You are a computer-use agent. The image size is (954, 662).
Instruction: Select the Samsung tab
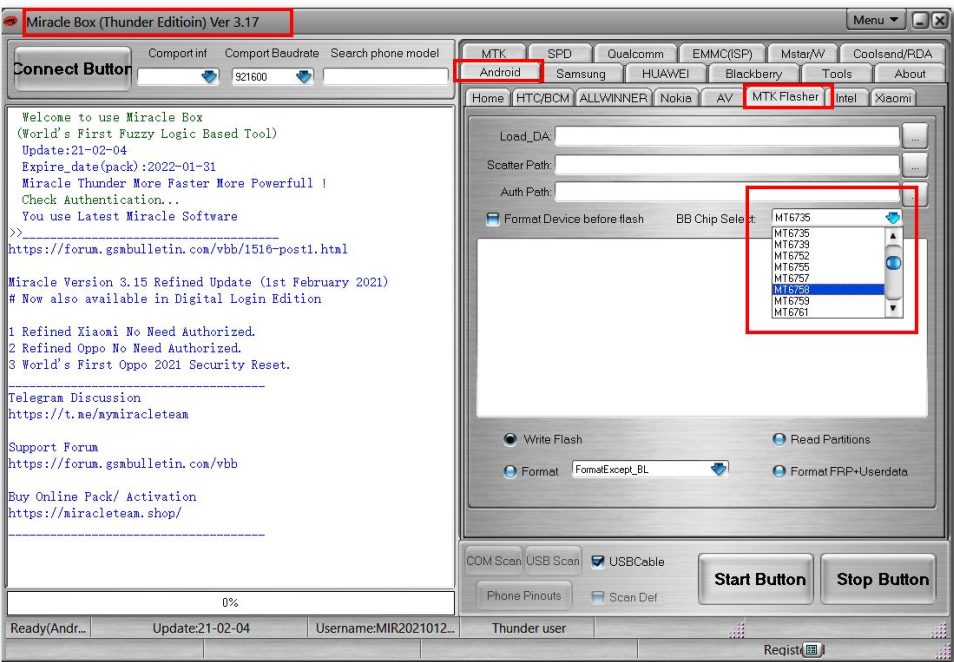tap(580, 74)
